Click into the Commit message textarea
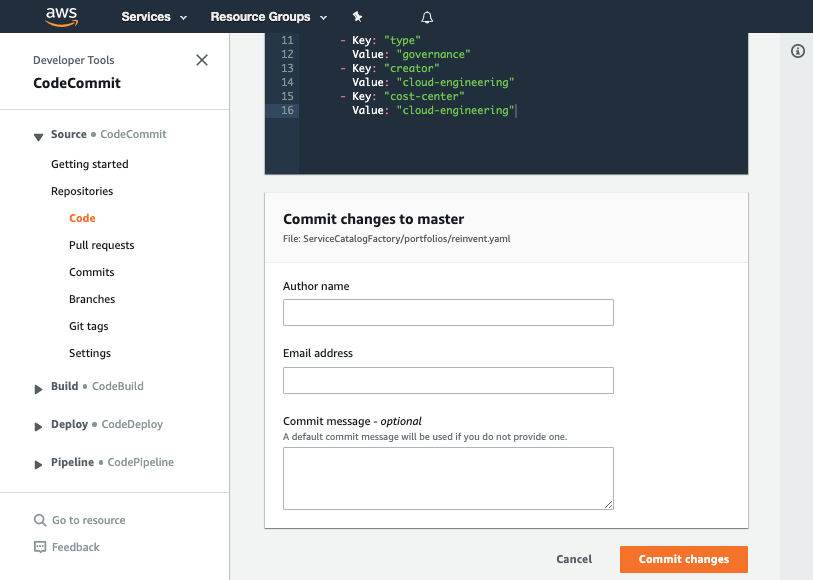 (448, 478)
